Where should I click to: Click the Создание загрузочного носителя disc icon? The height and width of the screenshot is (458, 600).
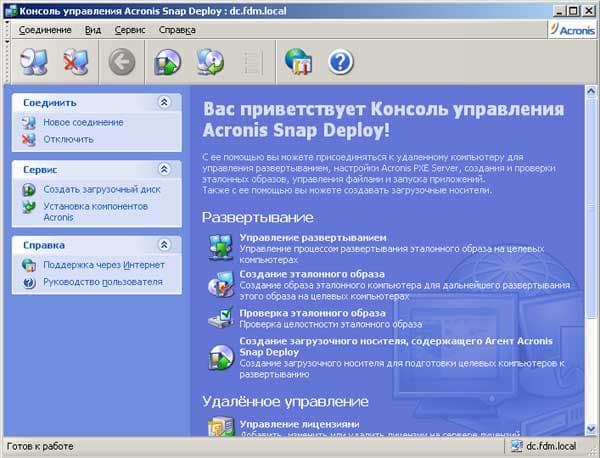tap(221, 357)
